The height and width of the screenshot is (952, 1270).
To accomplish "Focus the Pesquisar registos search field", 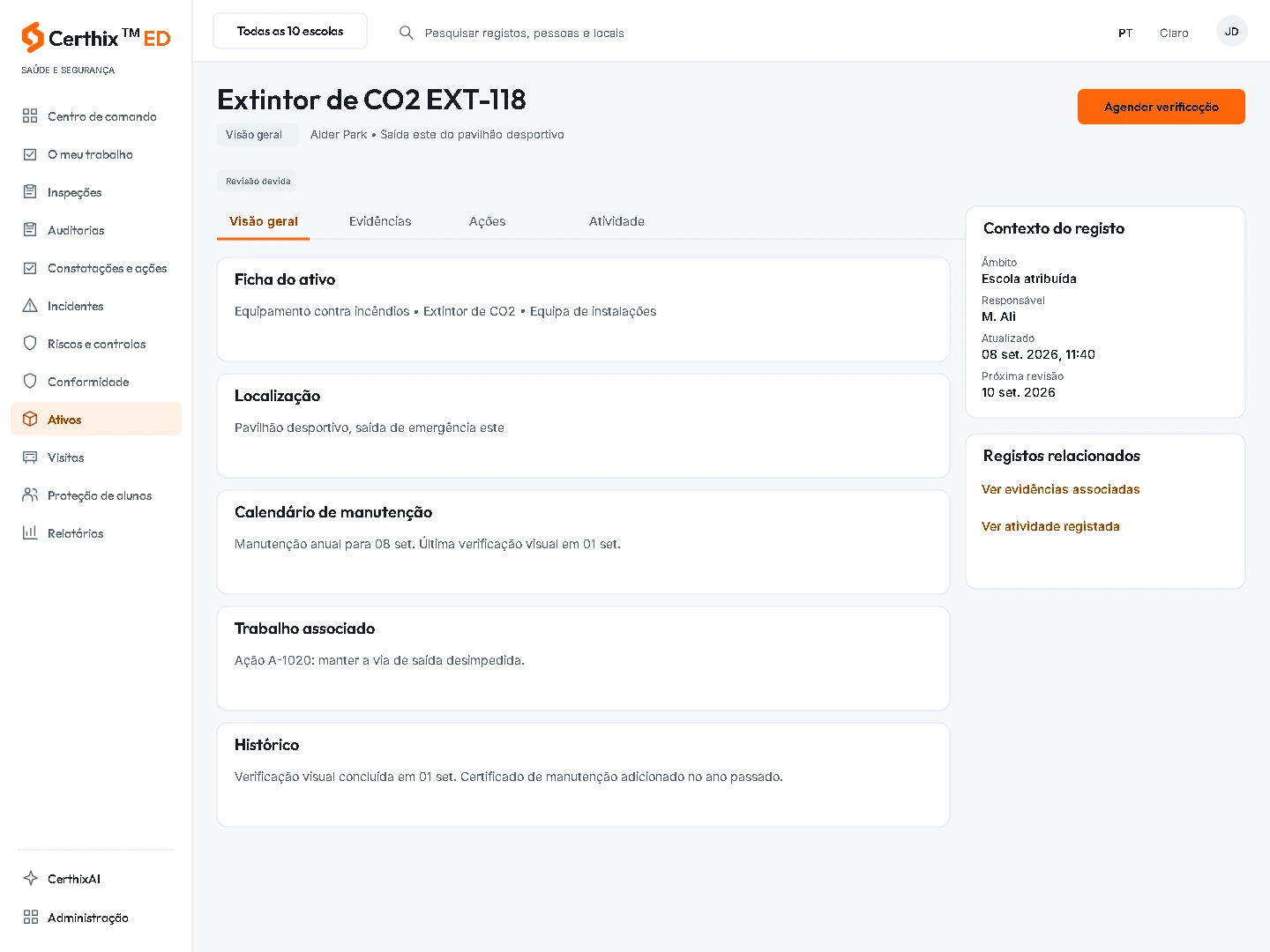I will 525,33.
